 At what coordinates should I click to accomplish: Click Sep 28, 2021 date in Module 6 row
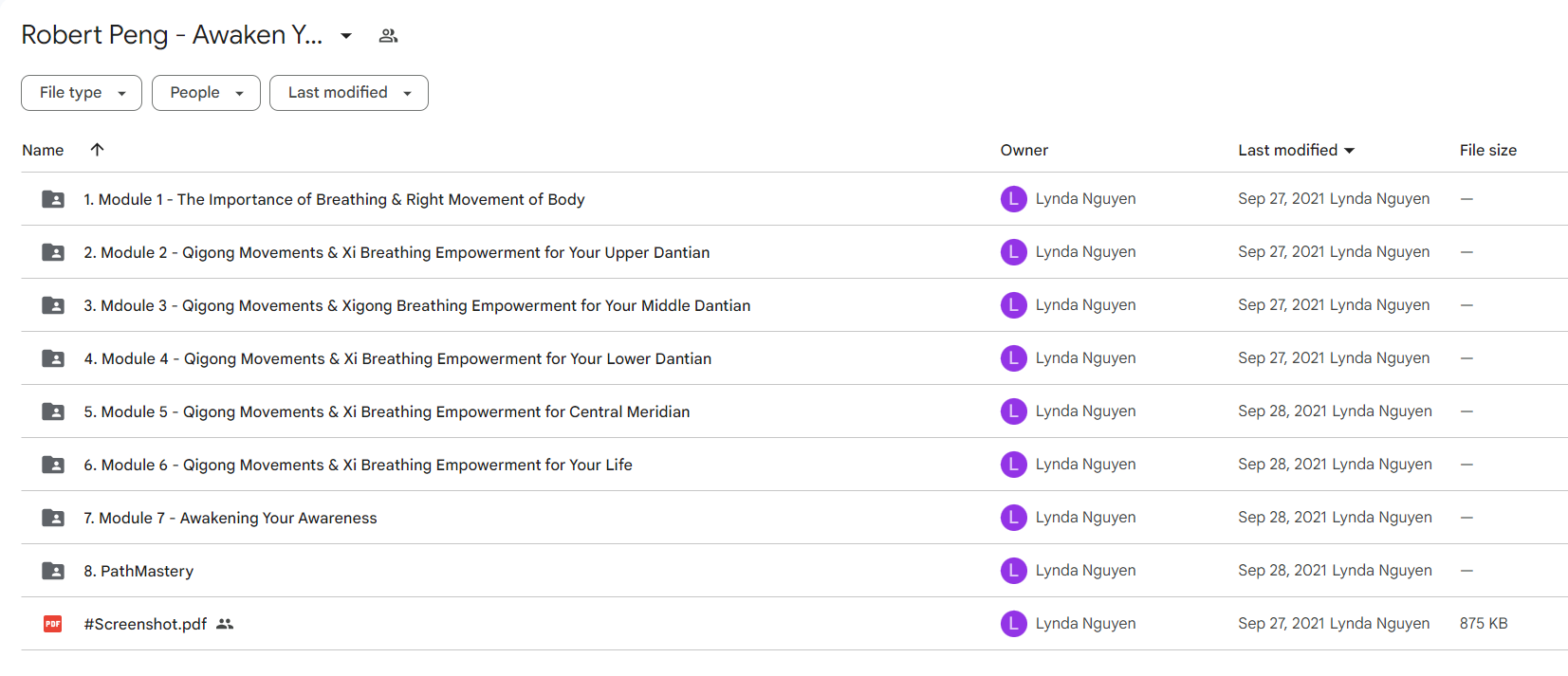pos(1282,465)
